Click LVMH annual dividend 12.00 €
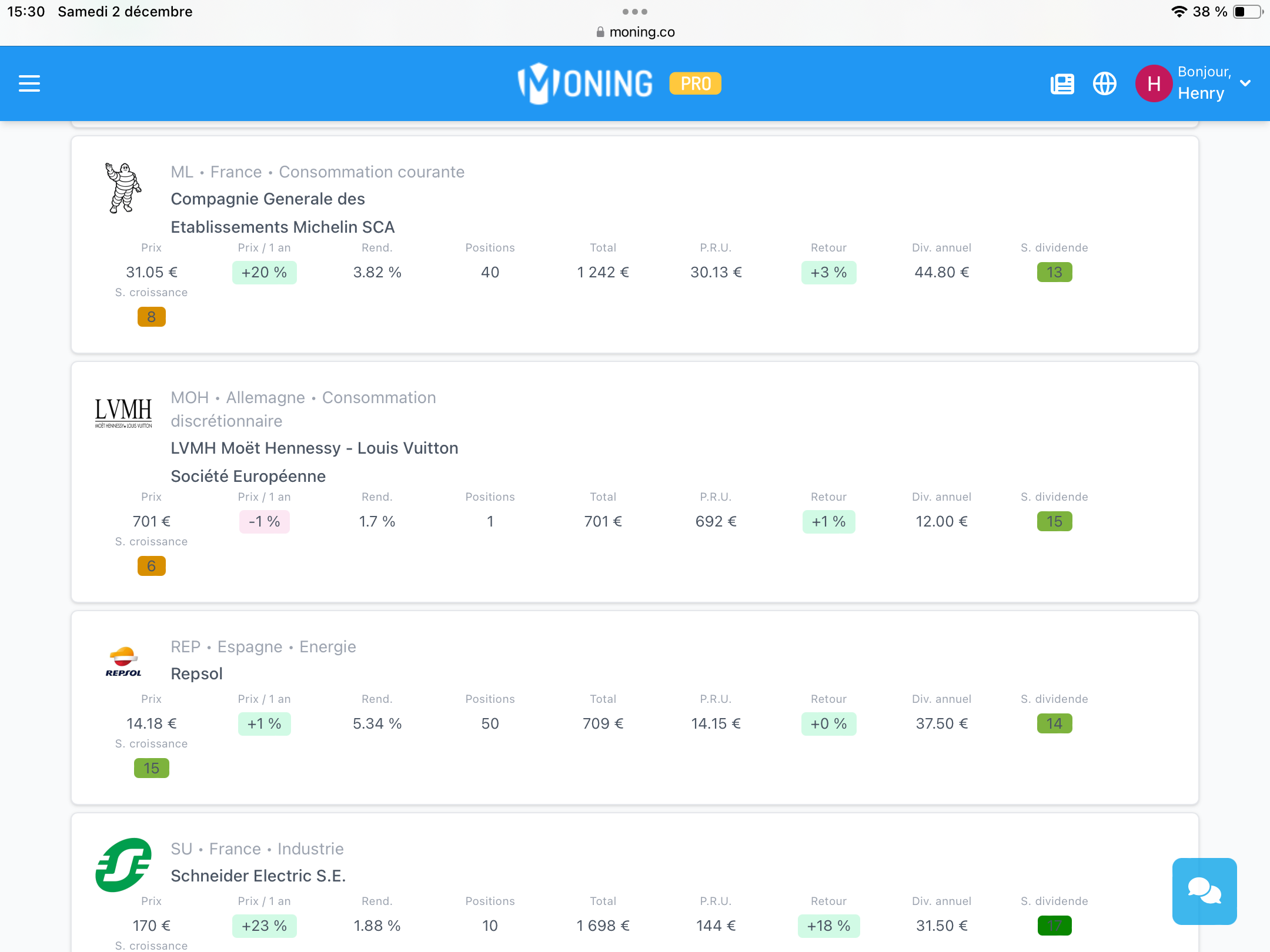The width and height of the screenshot is (1270, 952). [x=942, y=522]
